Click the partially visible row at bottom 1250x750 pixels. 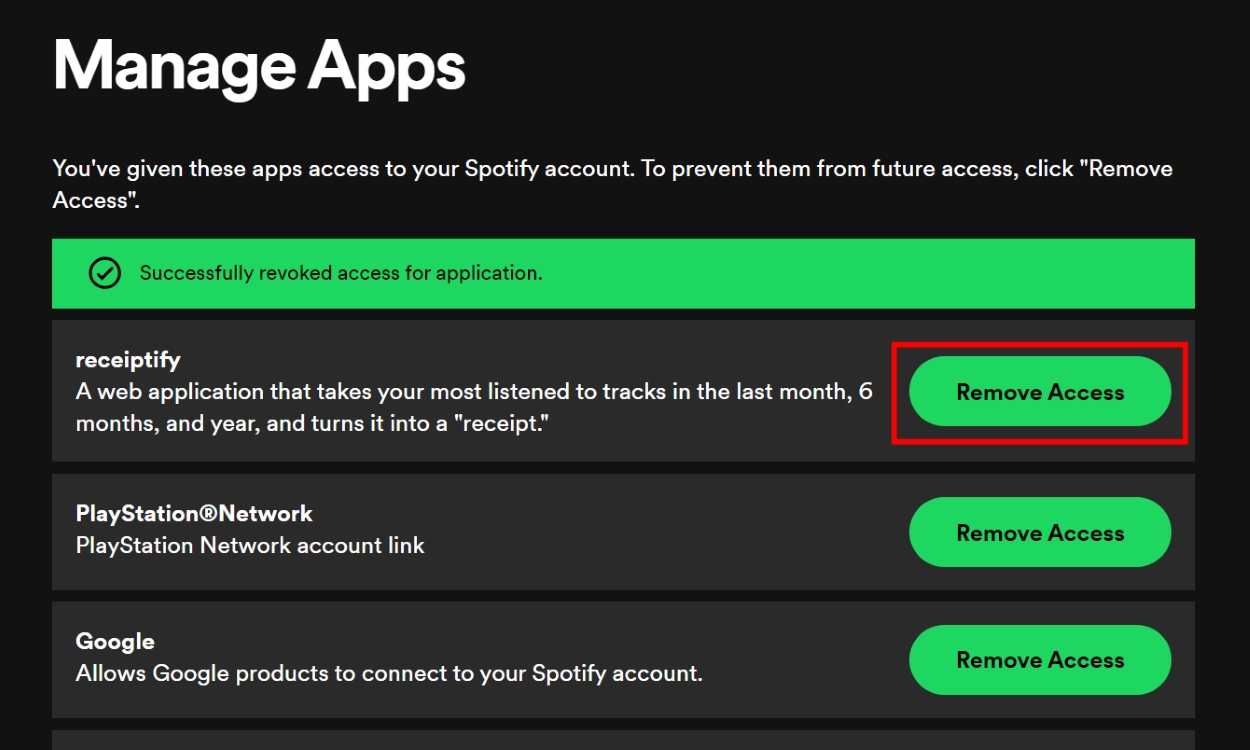[x=623, y=740]
